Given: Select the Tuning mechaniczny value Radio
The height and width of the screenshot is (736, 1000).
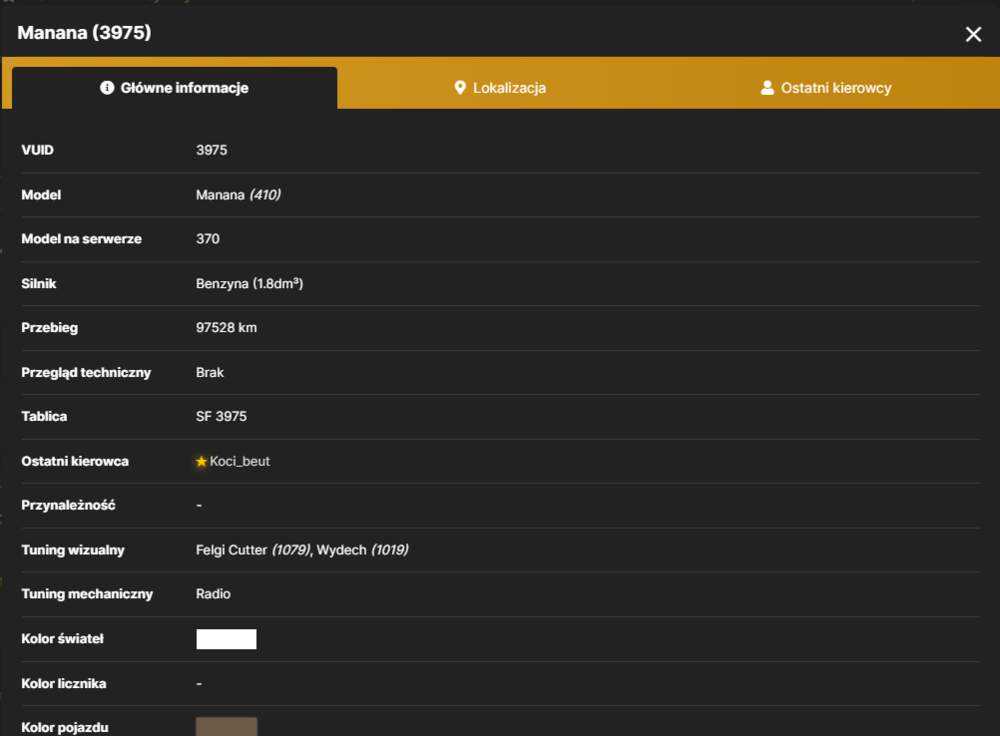Looking at the screenshot, I should point(213,594).
